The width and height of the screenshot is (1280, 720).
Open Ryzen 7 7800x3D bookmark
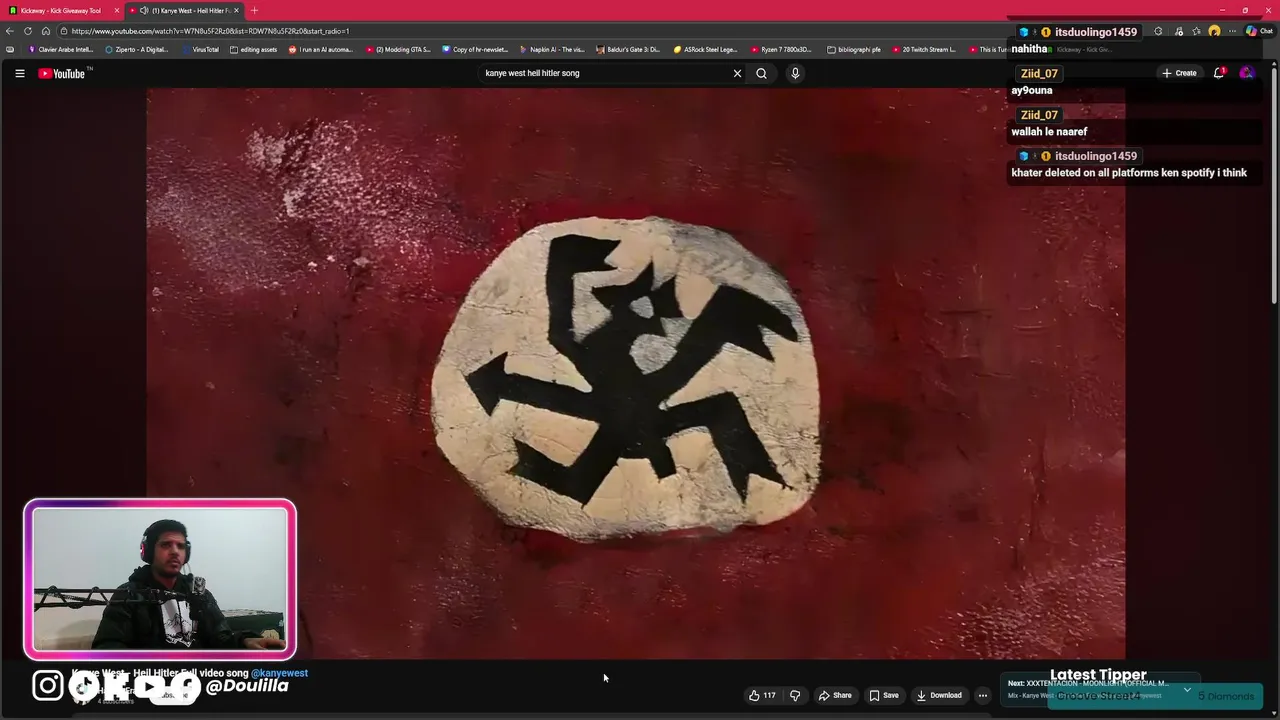click(782, 49)
